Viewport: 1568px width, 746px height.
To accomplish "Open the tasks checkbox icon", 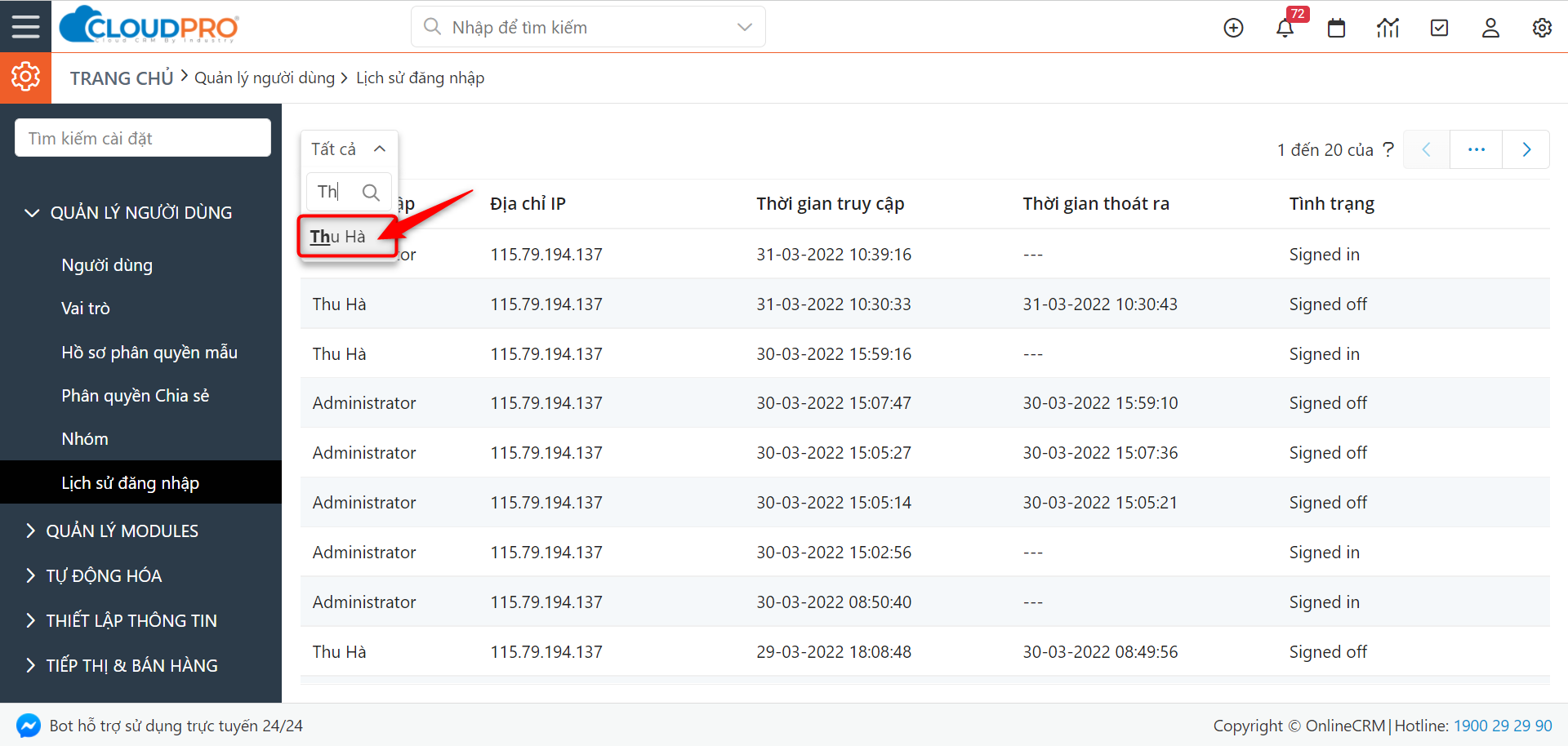I will [x=1439, y=28].
